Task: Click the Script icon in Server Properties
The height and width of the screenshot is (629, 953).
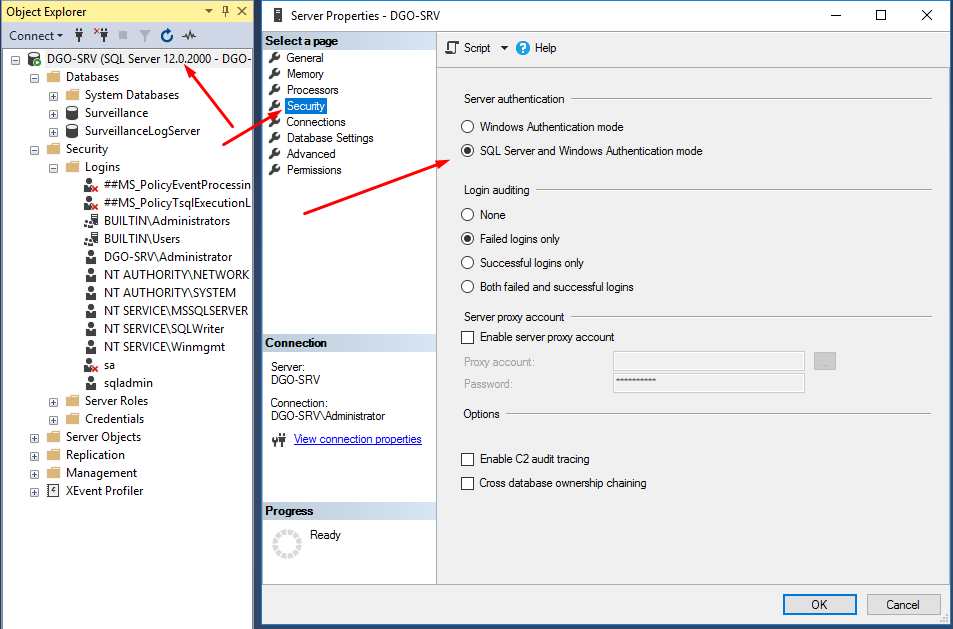Action: tap(452, 47)
